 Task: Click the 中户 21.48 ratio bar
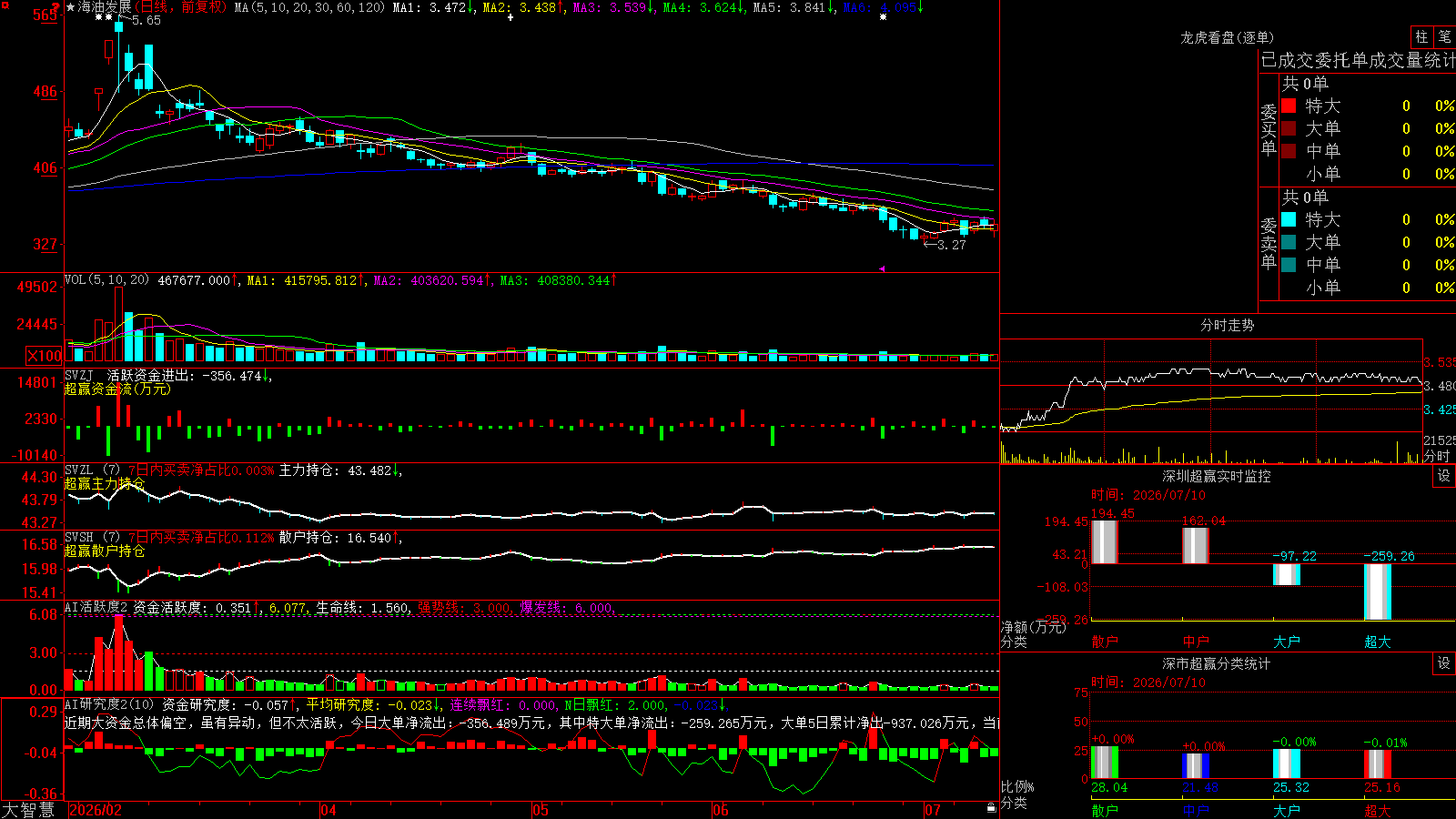pos(1195,766)
